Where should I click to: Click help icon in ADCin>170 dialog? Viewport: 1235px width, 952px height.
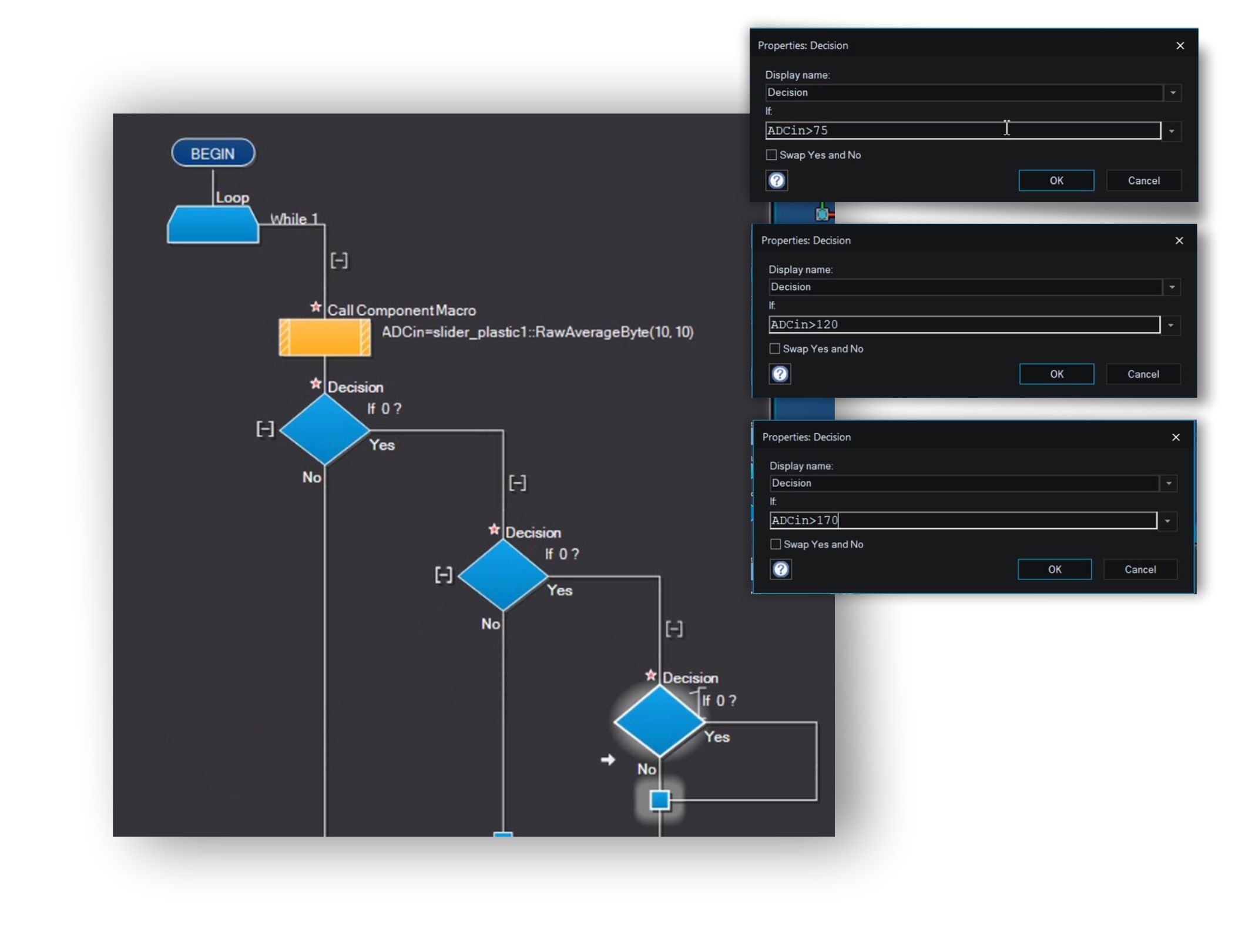[780, 569]
